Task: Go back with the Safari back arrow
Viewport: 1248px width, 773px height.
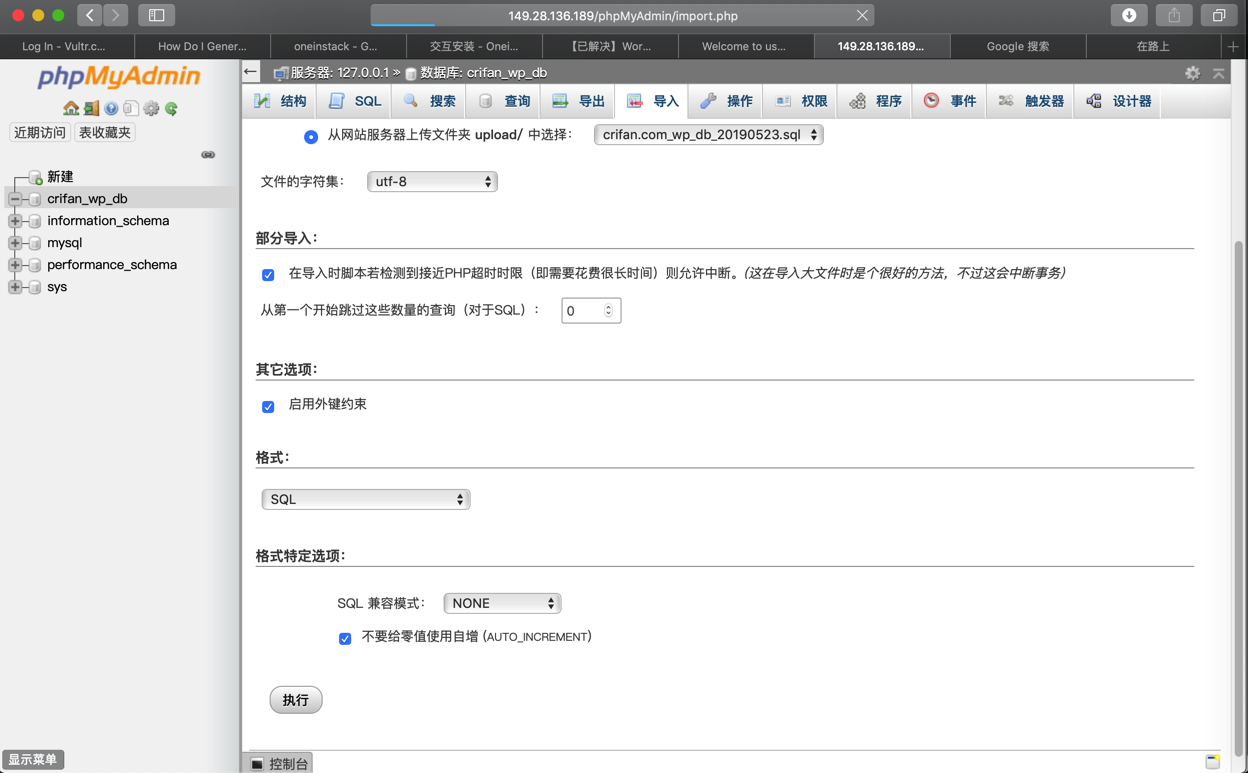Action: [x=90, y=15]
